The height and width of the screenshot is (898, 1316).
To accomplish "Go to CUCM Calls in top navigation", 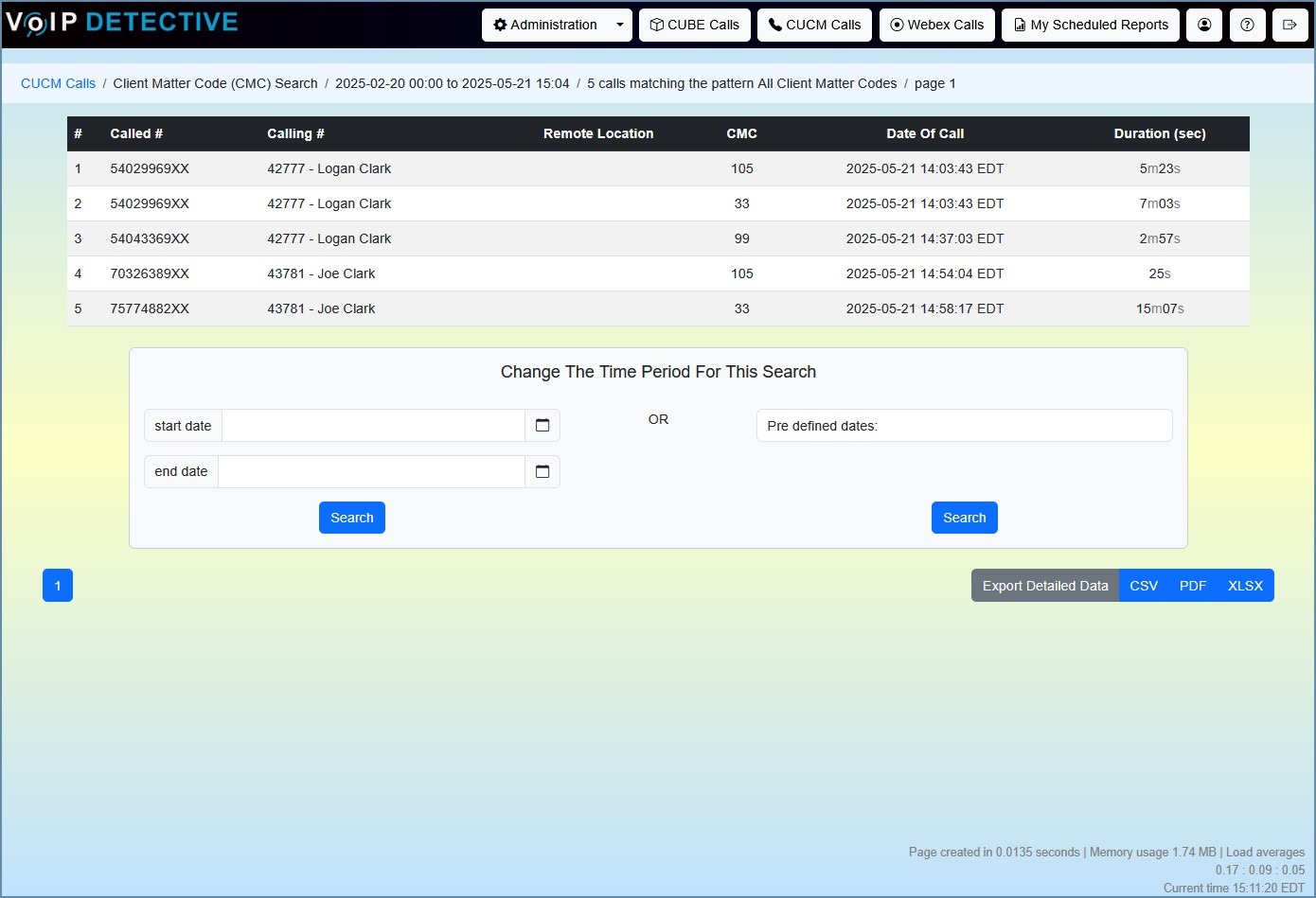I will [x=814, y=25].
